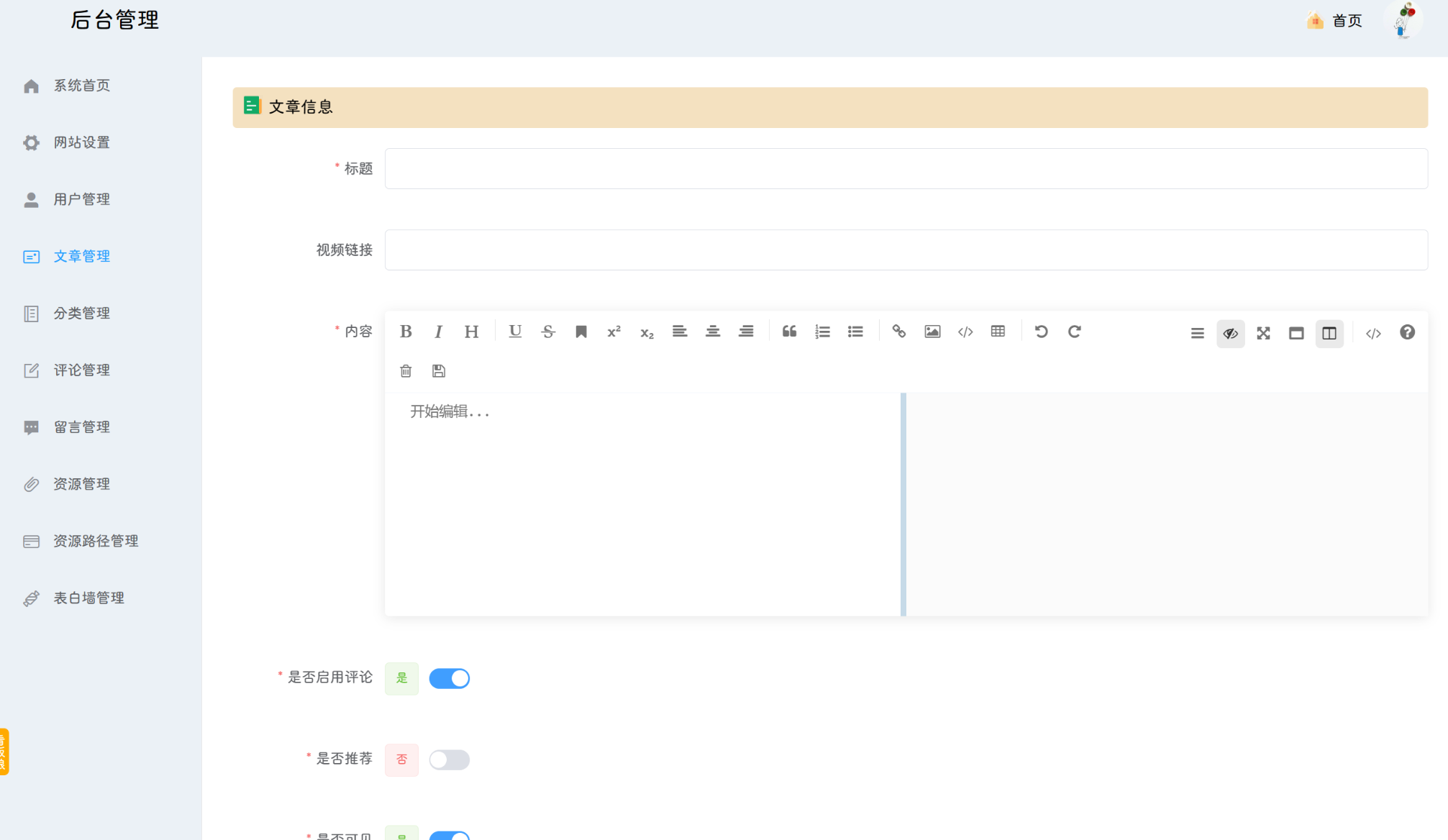Screen dimensions: 1448x840
Task: Click the 标题 input field
Action: [906, 168]
